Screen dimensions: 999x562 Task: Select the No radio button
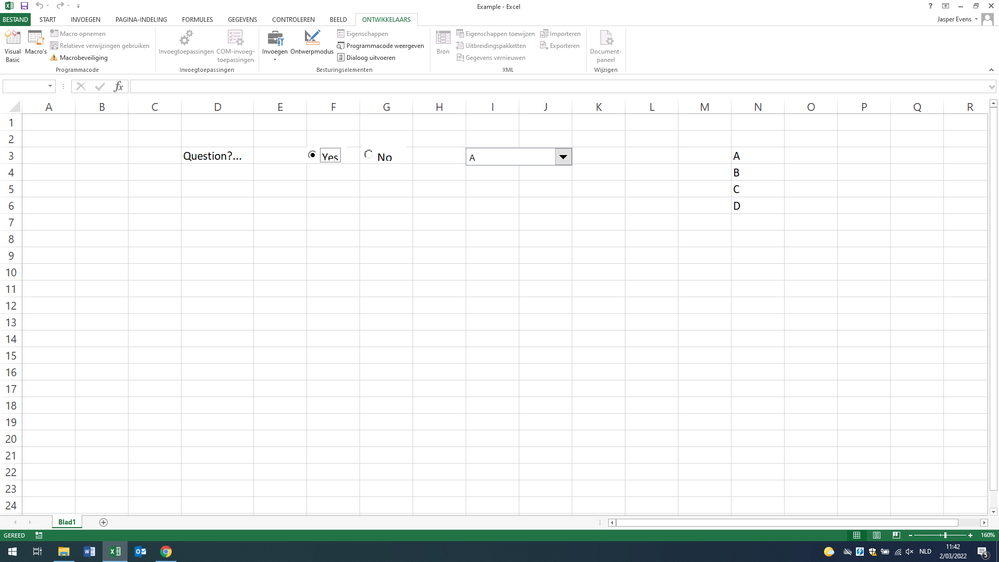[x=368, y=154]
